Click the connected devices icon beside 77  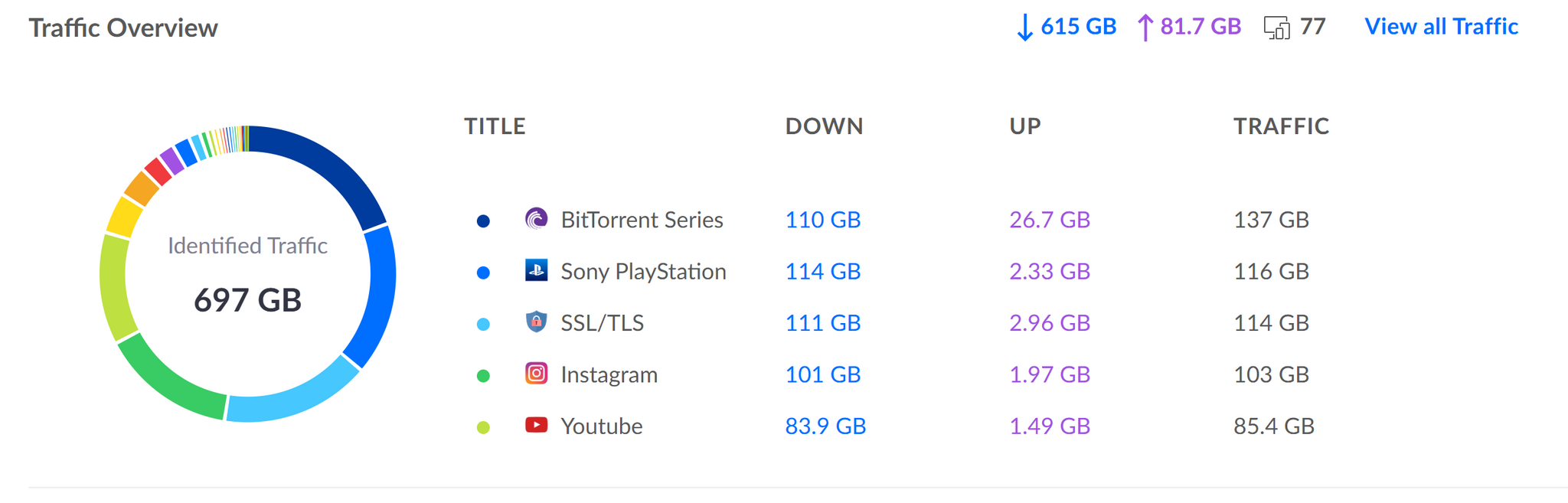[x=1276, y=28]
